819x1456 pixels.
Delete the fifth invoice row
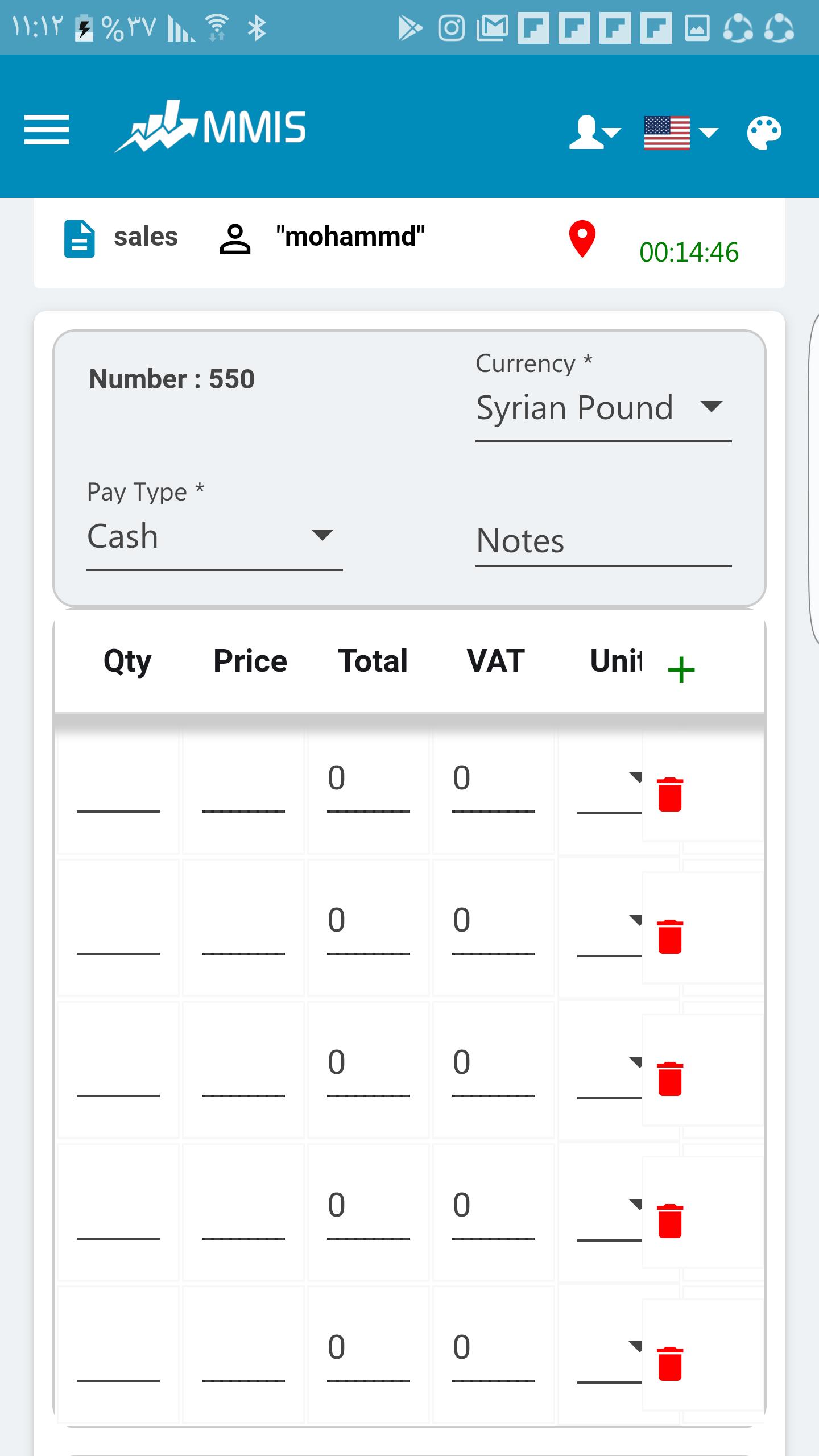click(670, 1363)
